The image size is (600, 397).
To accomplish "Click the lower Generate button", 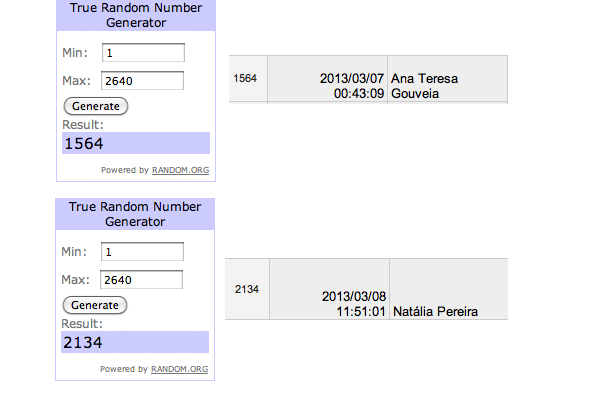I will 95,305.
